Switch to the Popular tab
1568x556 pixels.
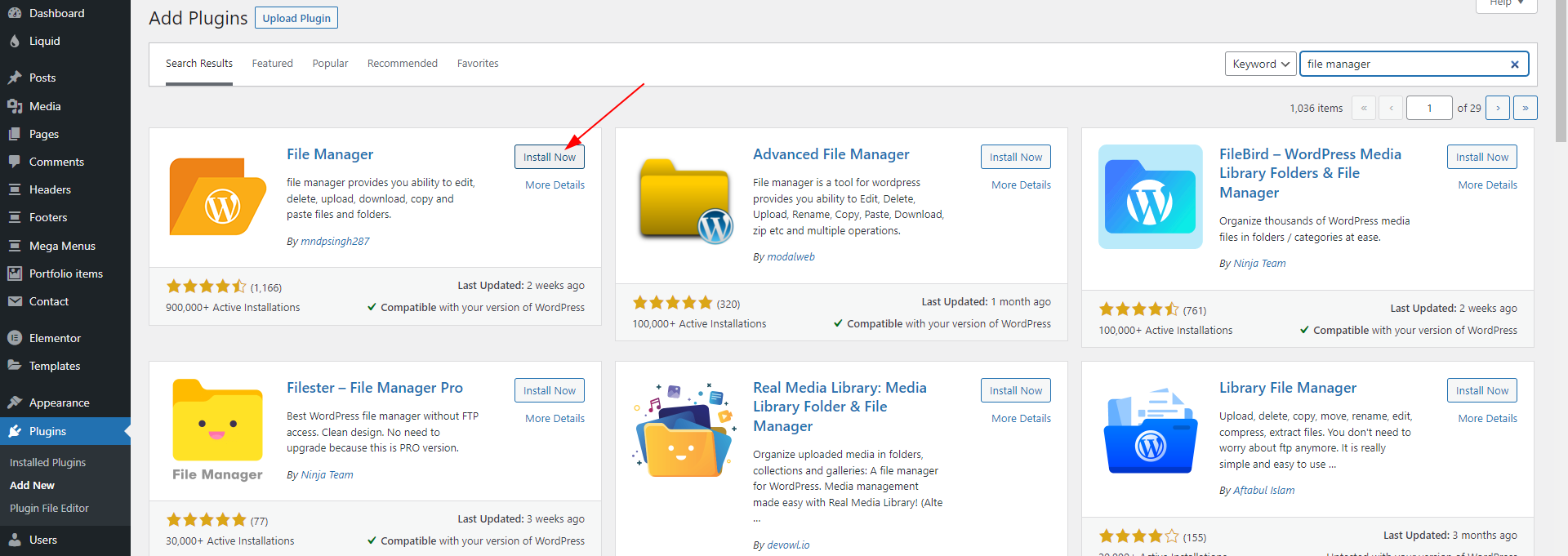click(330, 64)
